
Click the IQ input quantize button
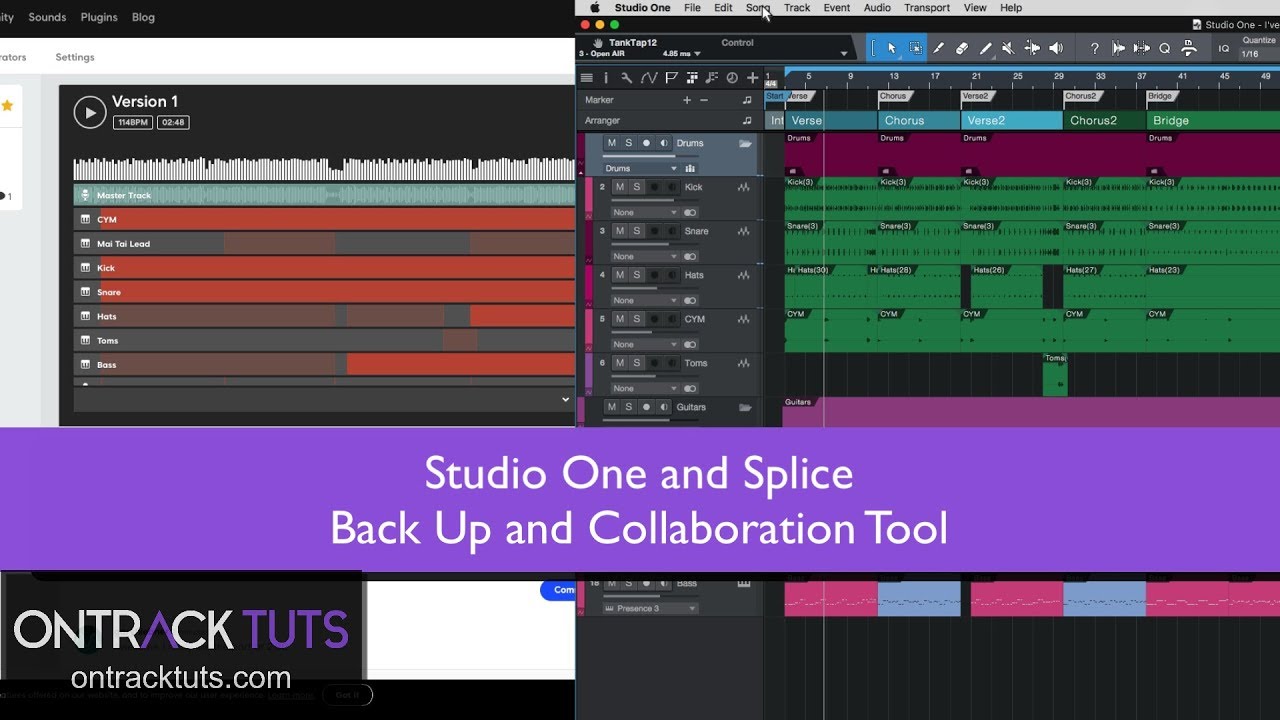pyautogui.click(x=1224, y=48)
